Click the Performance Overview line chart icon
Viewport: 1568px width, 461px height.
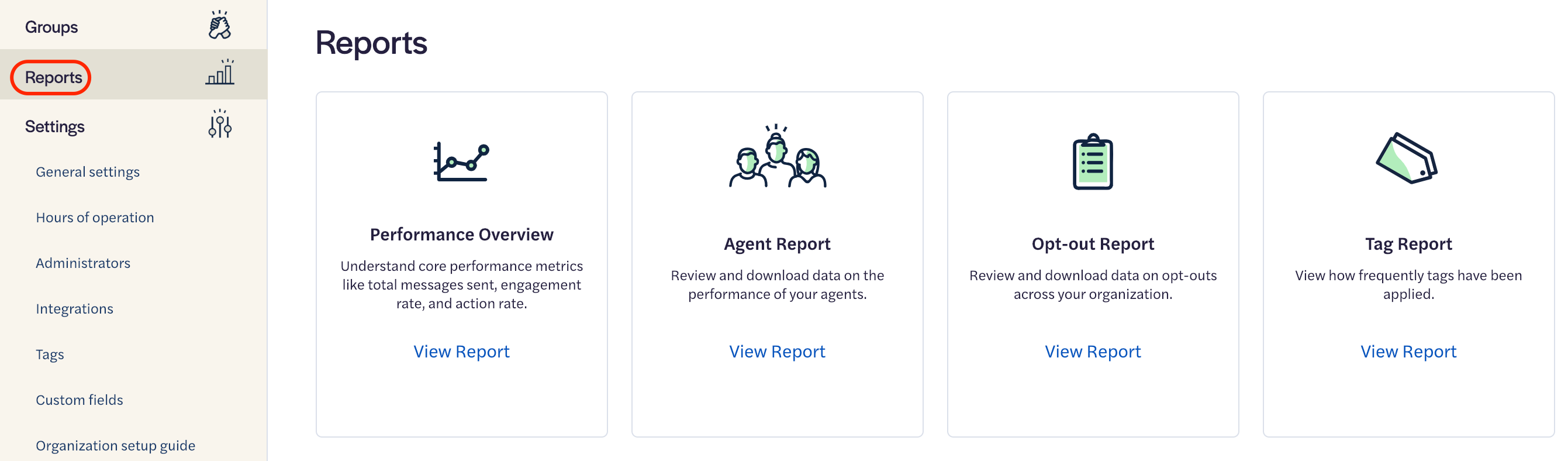[461, 161]
